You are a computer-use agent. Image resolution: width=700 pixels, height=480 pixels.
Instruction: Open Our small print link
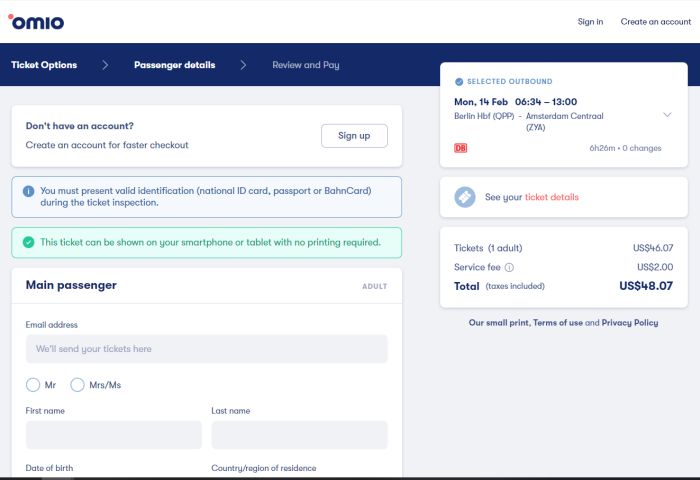coord(499,322)
